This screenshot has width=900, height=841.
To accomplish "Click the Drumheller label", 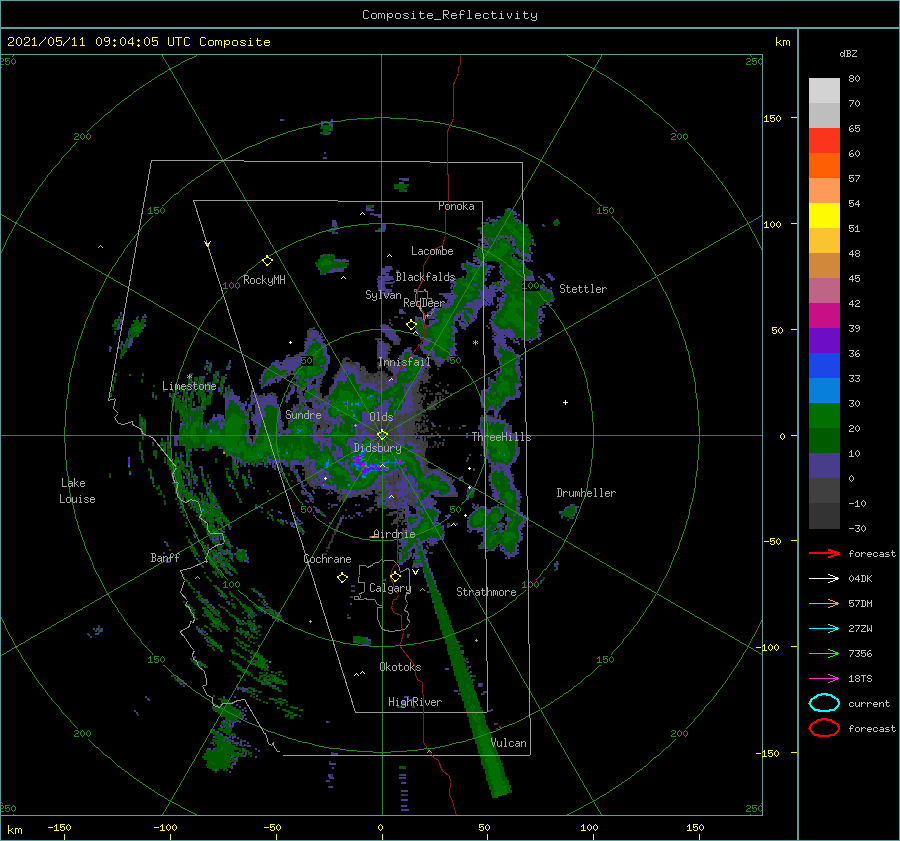I will [586, 493].
